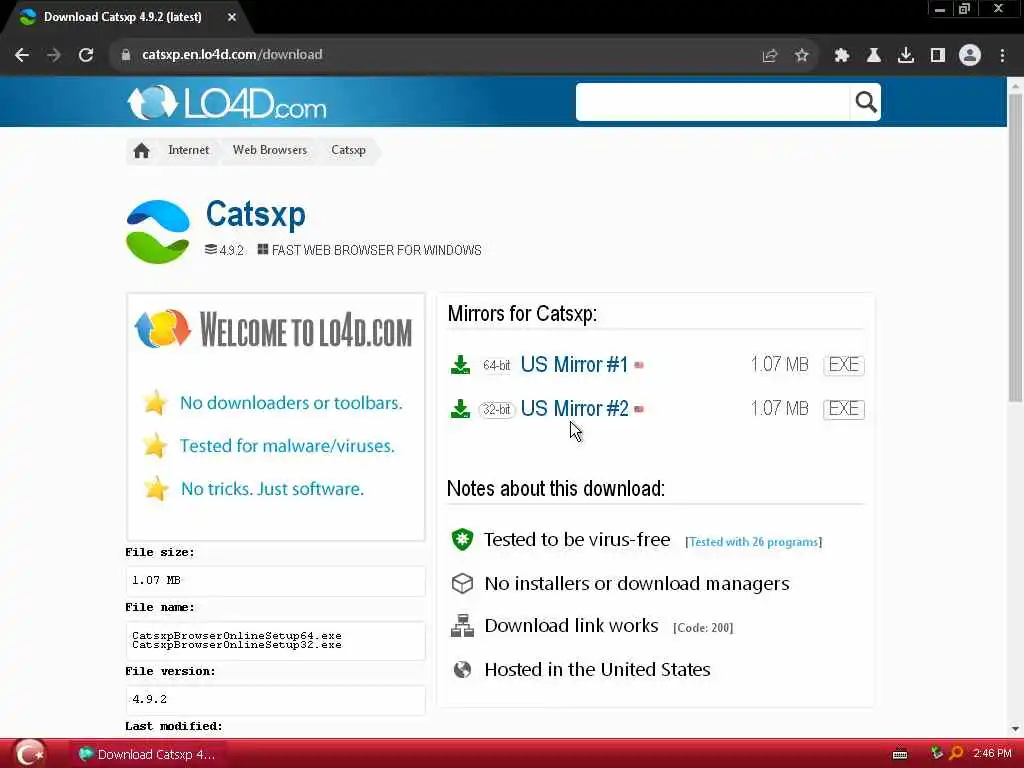This screenshot has height=768, width=1024.
Task: Click the page vertical scrollbar thumb
Action: click(x=1015, y=248)
